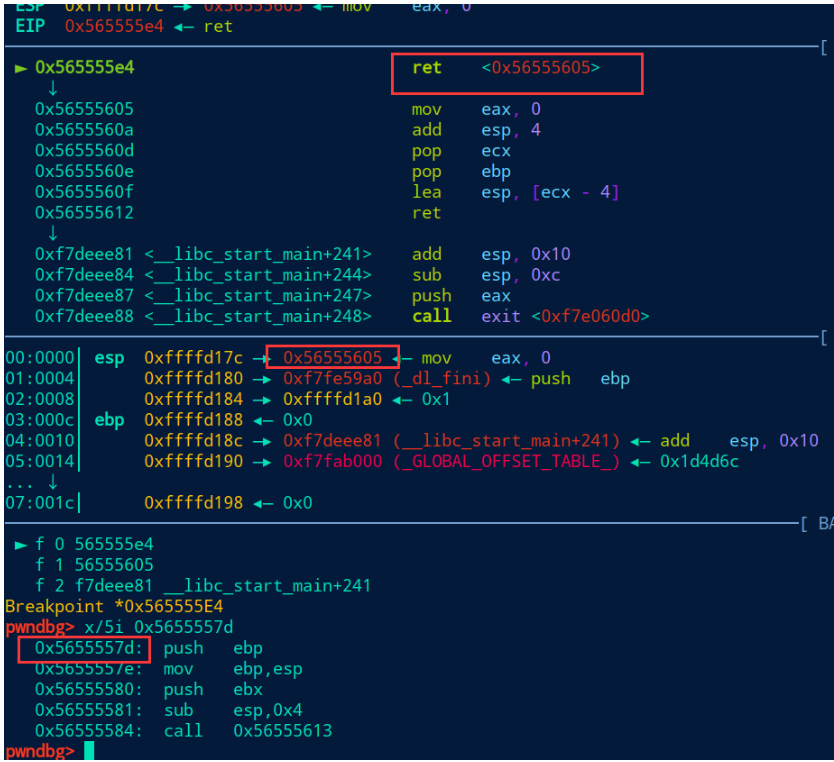This screenshot has width=834, height=762.
Task: Click stack address 0xffffd18c
Action: tap(194, 441)
